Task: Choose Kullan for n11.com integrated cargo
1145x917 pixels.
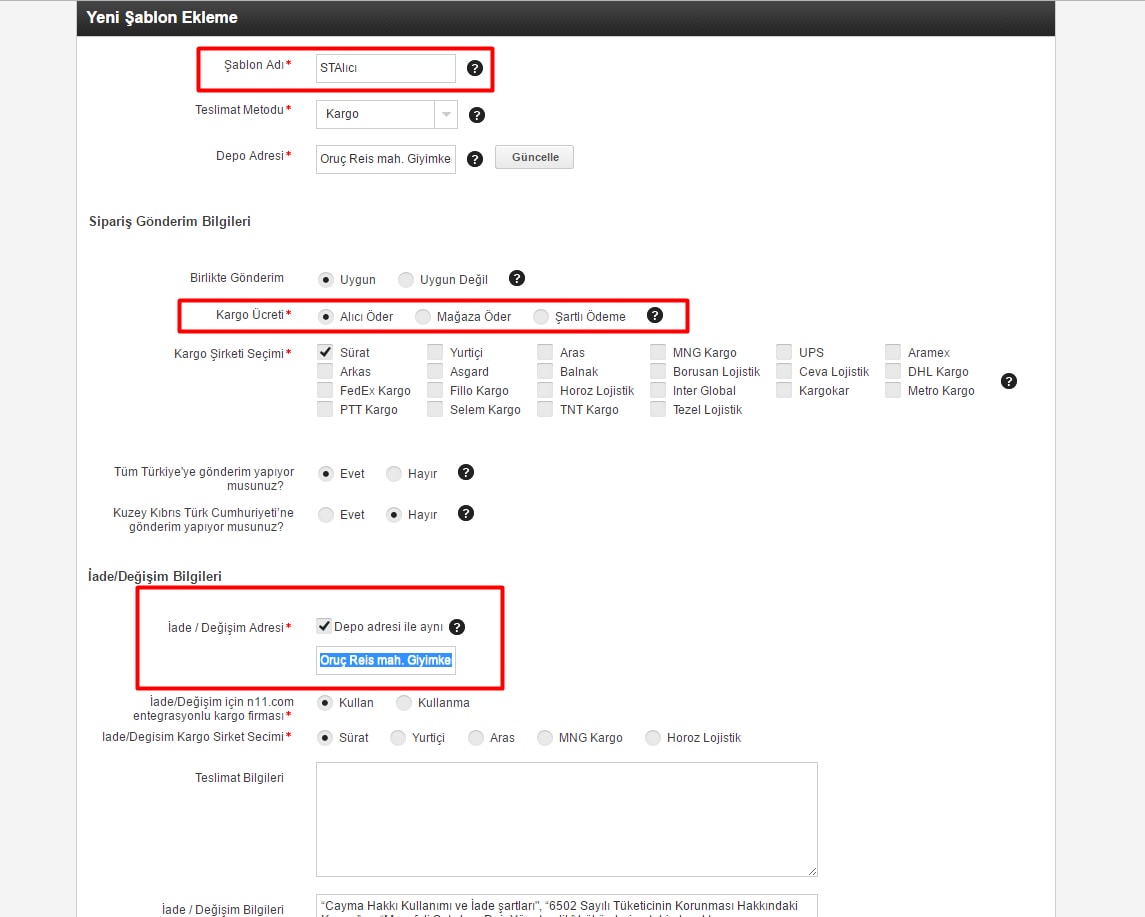Action: pos(326,702)
